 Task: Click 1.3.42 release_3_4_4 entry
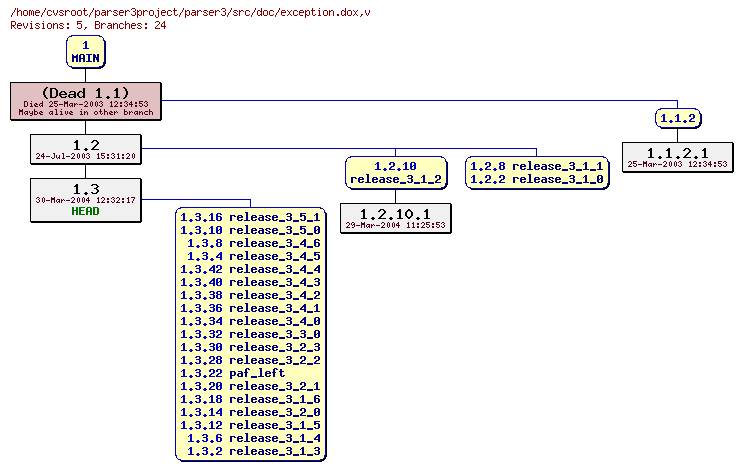coord(250,269)
